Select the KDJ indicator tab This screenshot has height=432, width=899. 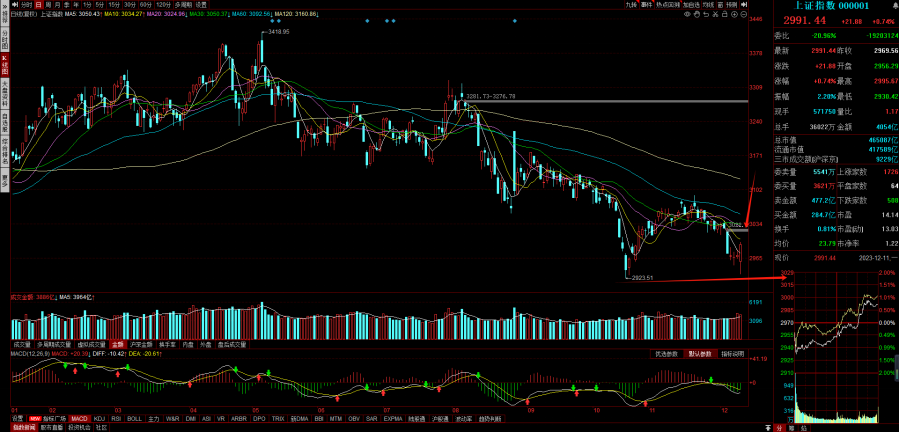99,419
